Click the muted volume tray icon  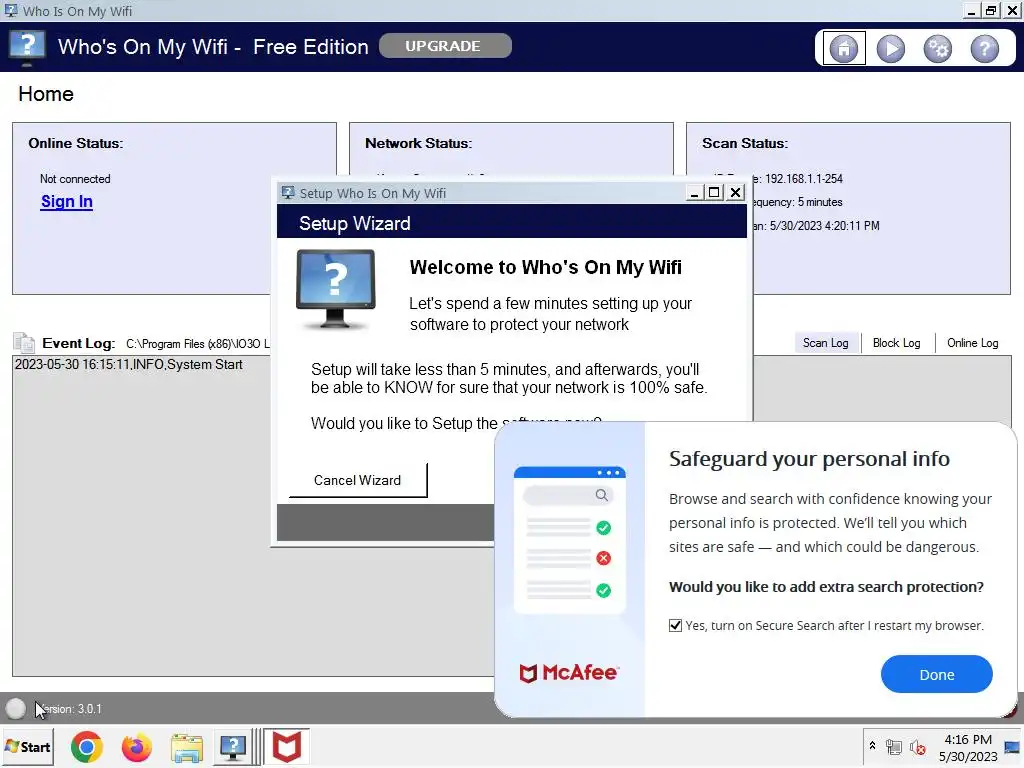918,746
